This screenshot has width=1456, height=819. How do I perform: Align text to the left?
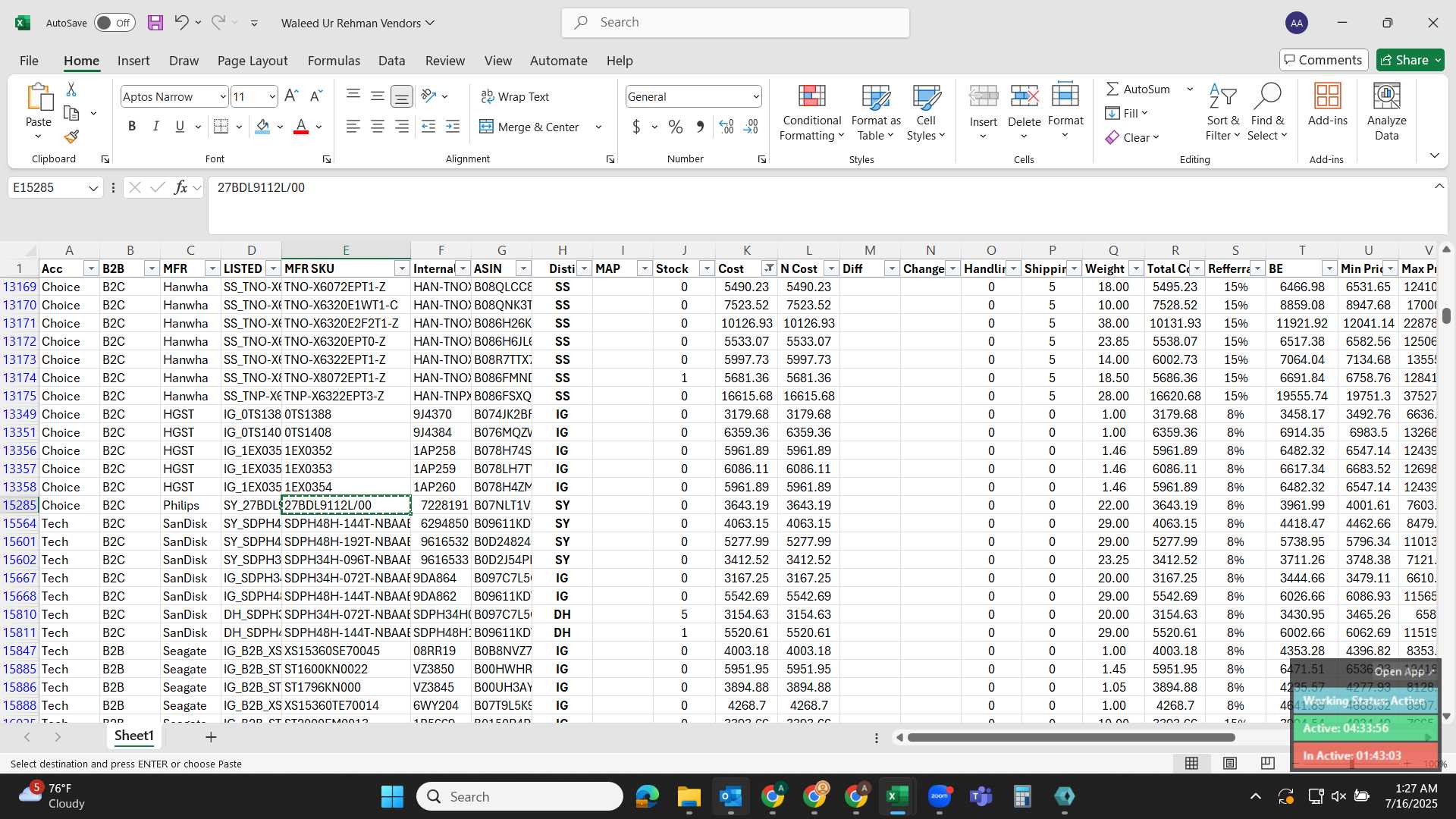point(353,127)
